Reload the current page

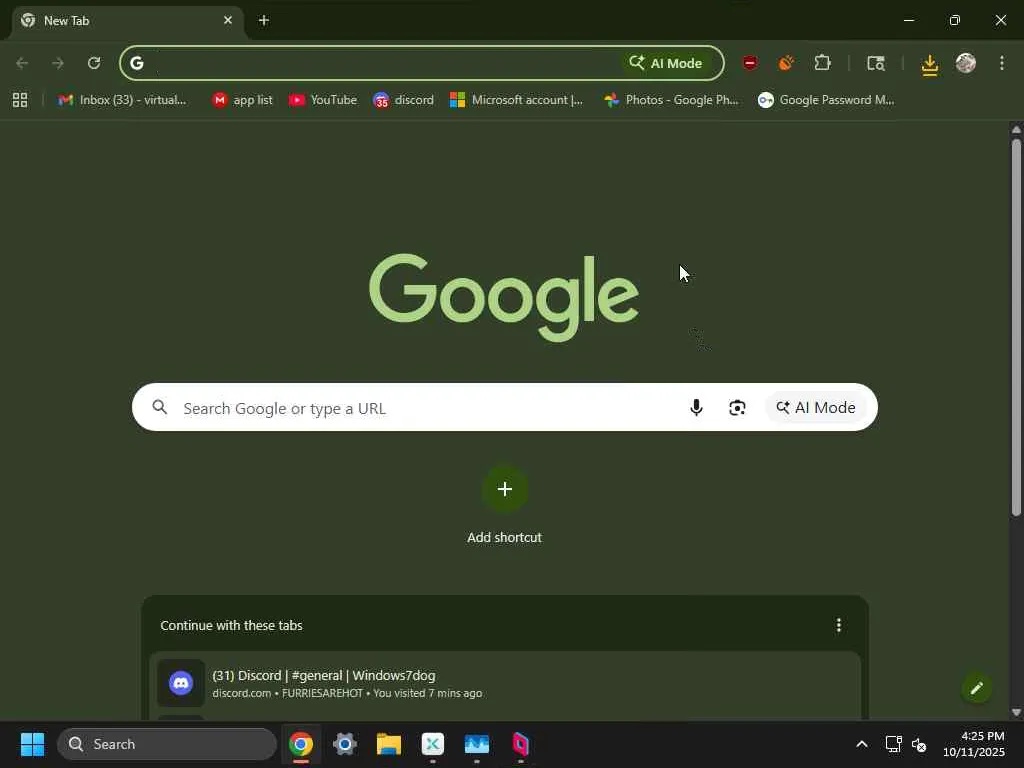click(x=94, y=63)
